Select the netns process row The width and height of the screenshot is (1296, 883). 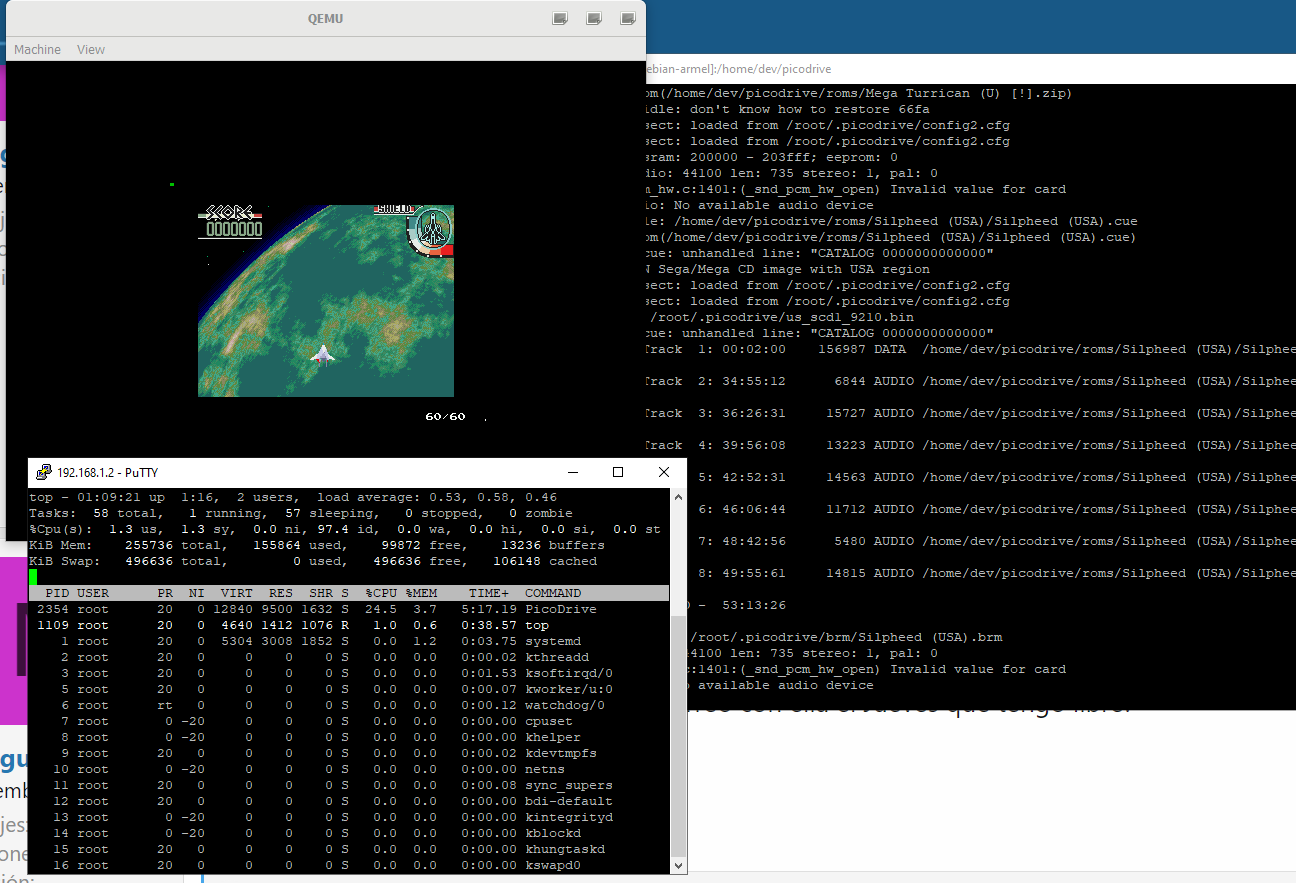click(348, 769)
